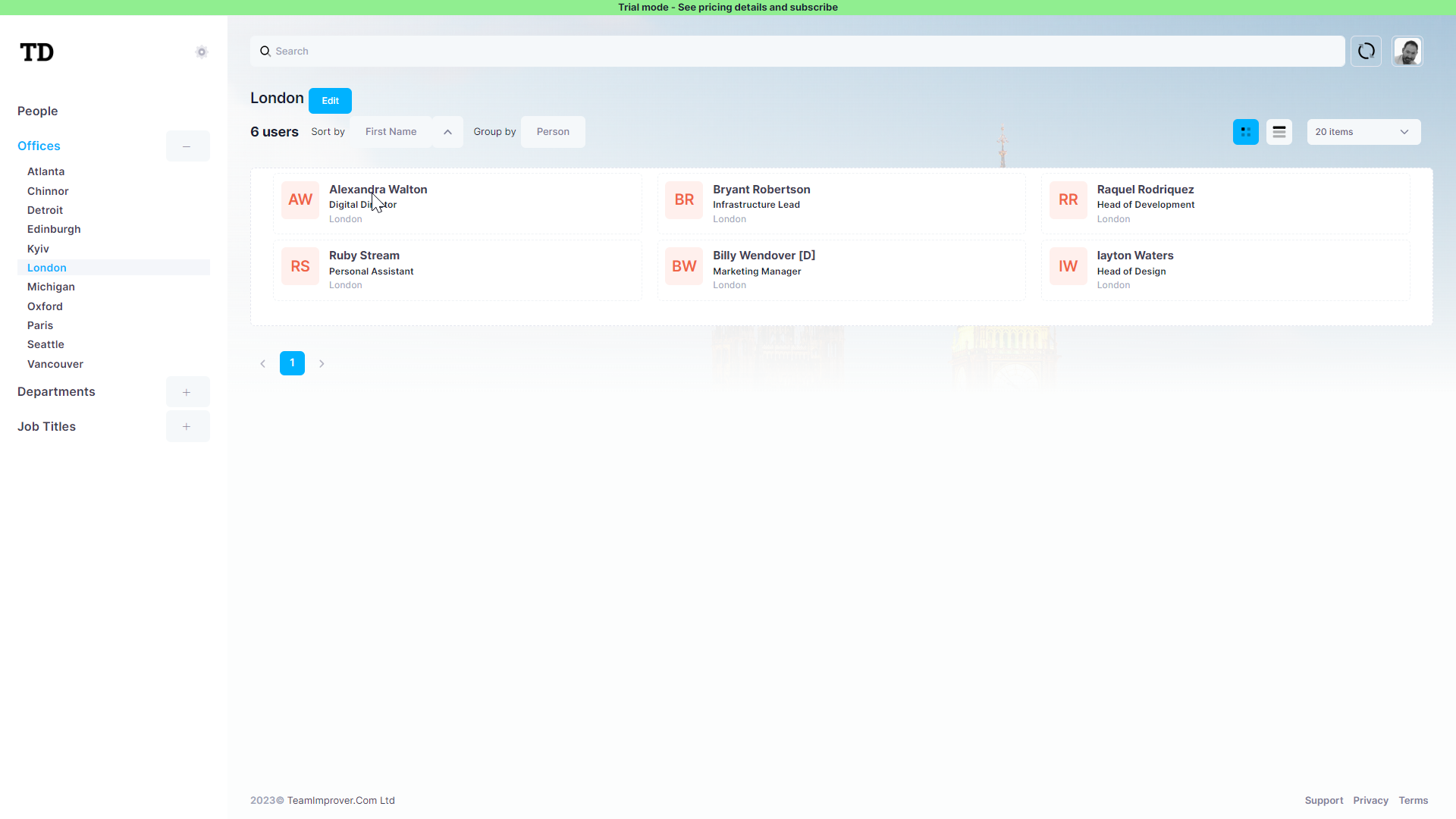Screen dimensions: 1456x819
Task: Switch to grid view layout
Action: pyautogui.click(x=1246, y=131)
